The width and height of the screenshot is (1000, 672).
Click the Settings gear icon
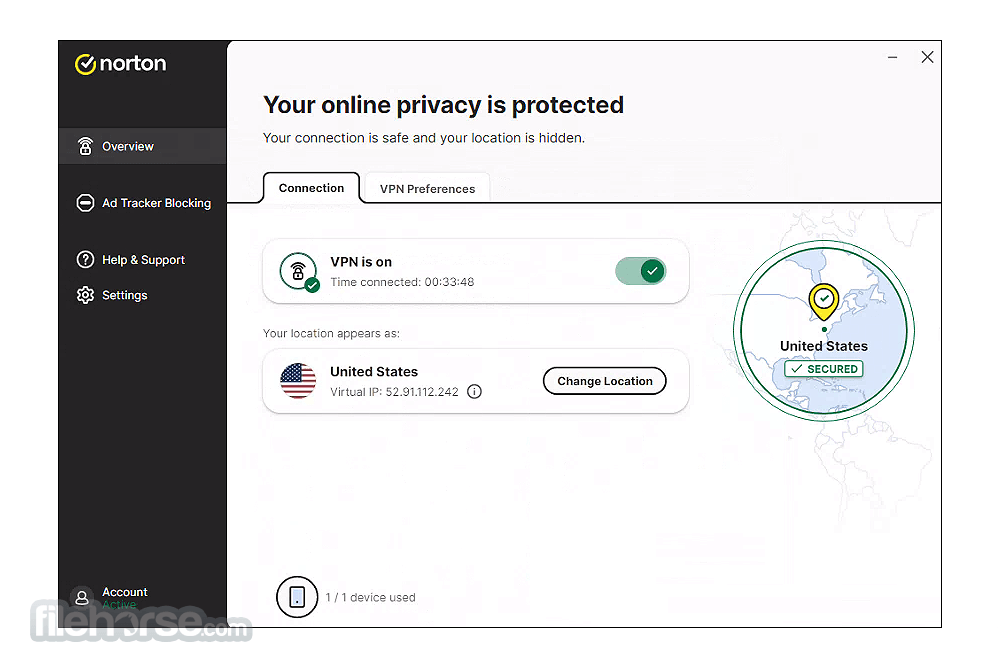[x=85, y=295]
